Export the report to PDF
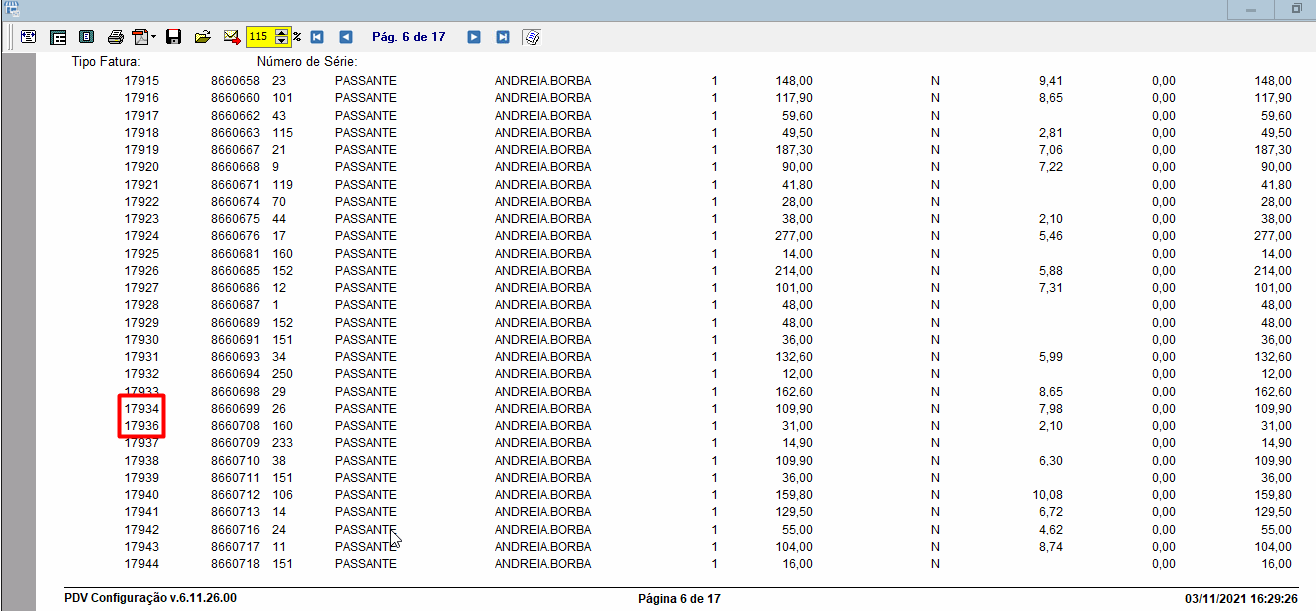The width and height of the screenshot is (1316, 611). click(x=140, y=37)
